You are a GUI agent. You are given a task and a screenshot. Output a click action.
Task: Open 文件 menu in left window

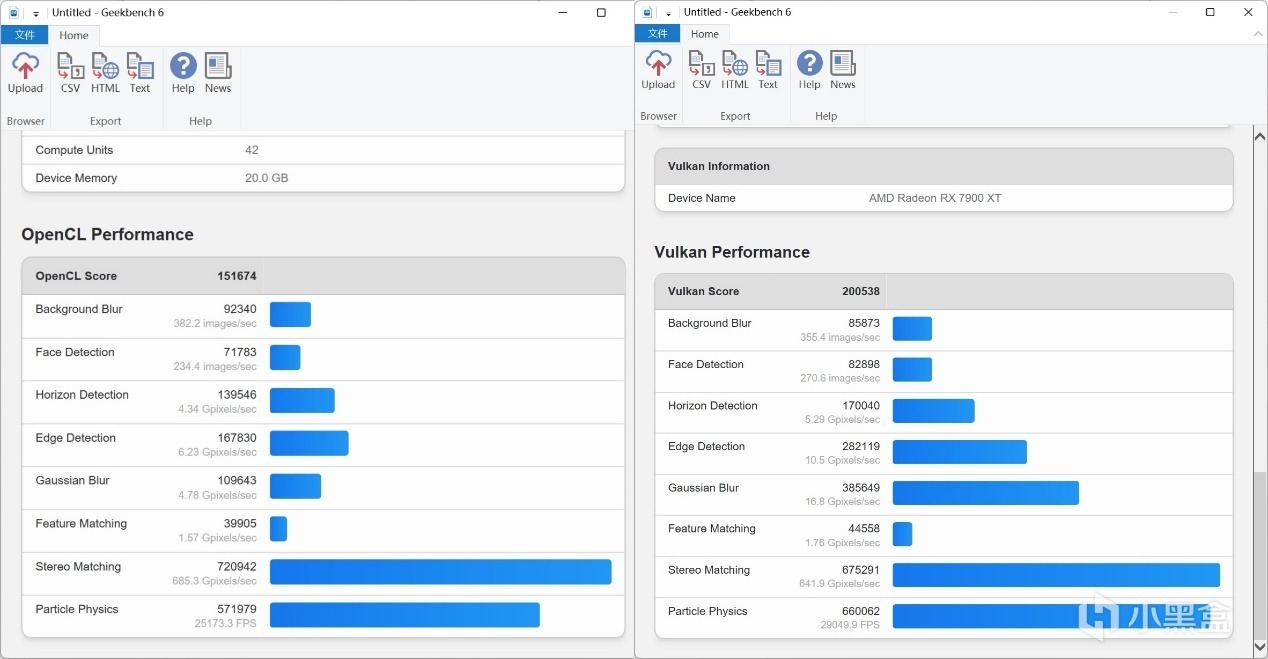click(25, 35)
